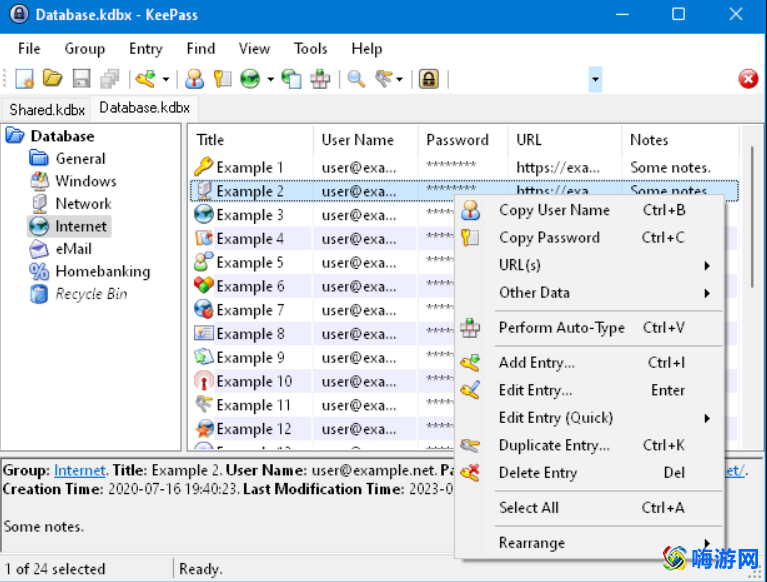Open the URL globe dropdown arrow in toolbar
The image size is (767, 582).
tap(271, 79)
